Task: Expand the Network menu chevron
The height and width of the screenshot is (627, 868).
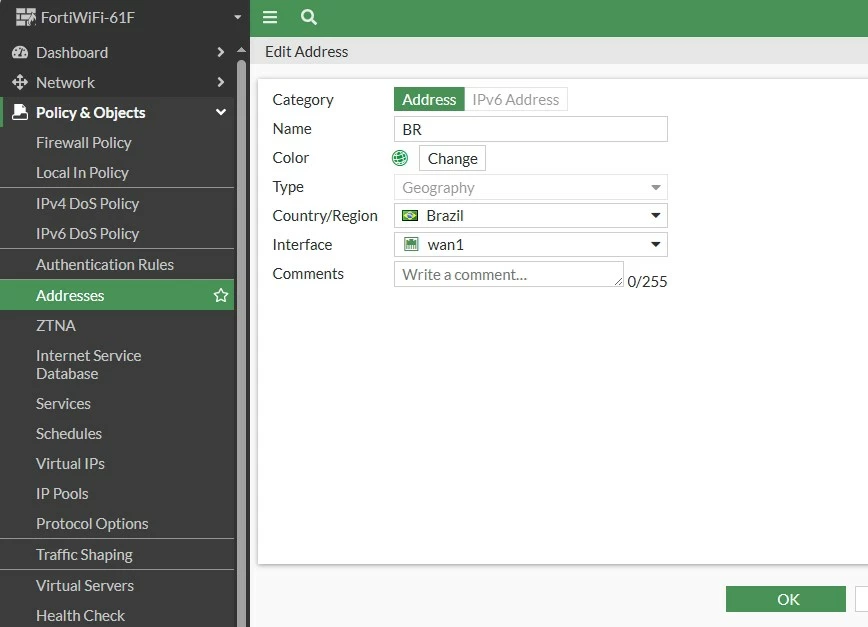Action: pyautogui.click(x=220, y=82)
